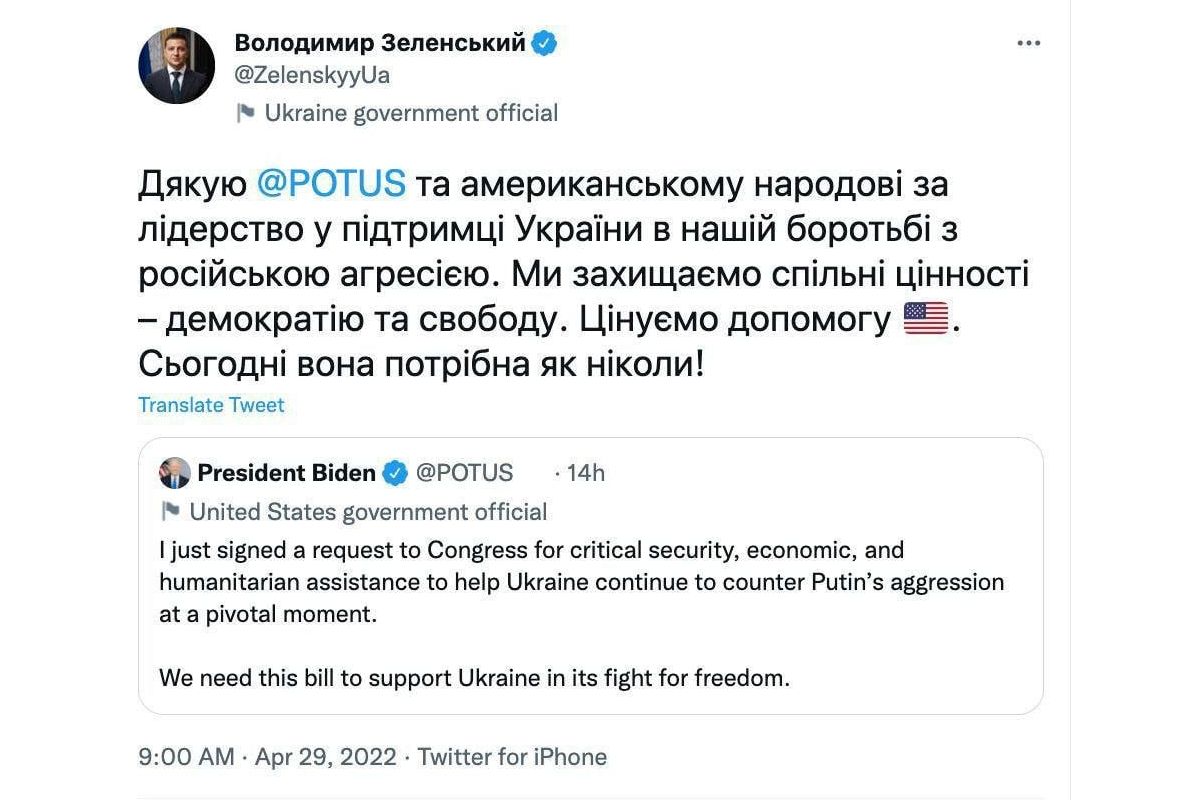Click the Twitter for iPhone source link
Image resolution: width=1200 pixels, height=800 pixels.
tap(512, 757)
